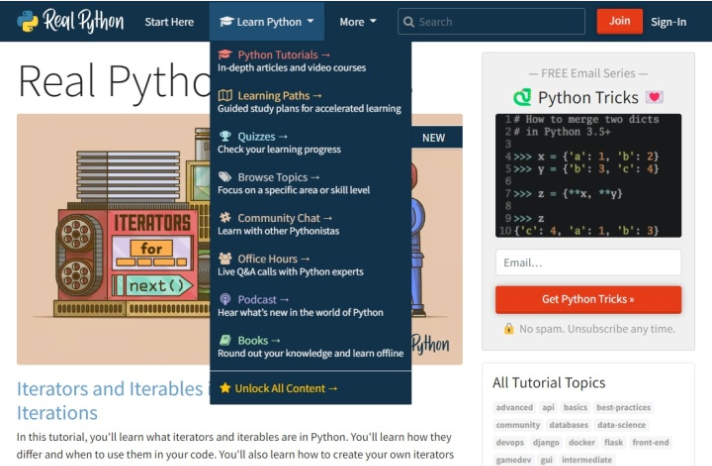Click the Real Python snake logo
The image size is (712, 466).
coord(28,21)
